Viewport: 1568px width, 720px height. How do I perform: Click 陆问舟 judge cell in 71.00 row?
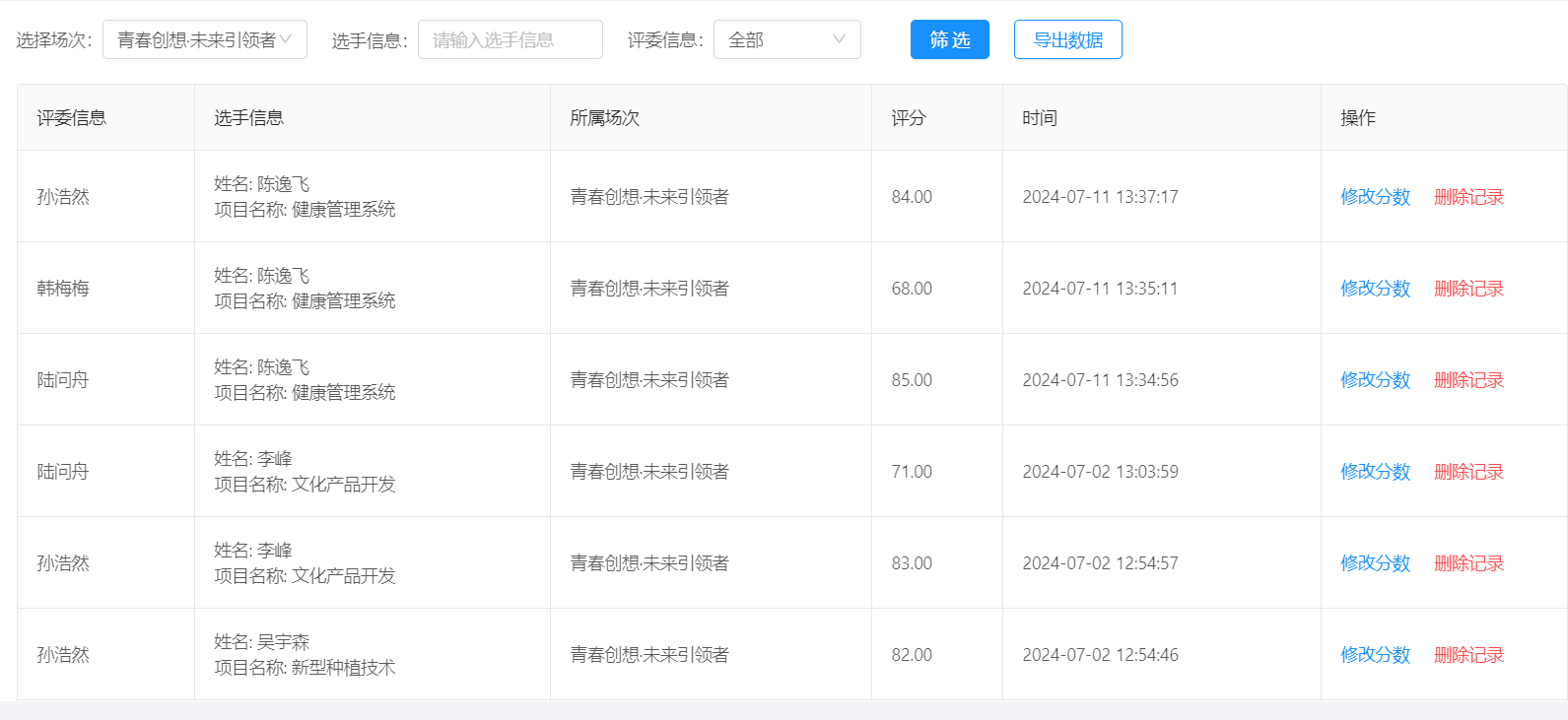[106, 472]
